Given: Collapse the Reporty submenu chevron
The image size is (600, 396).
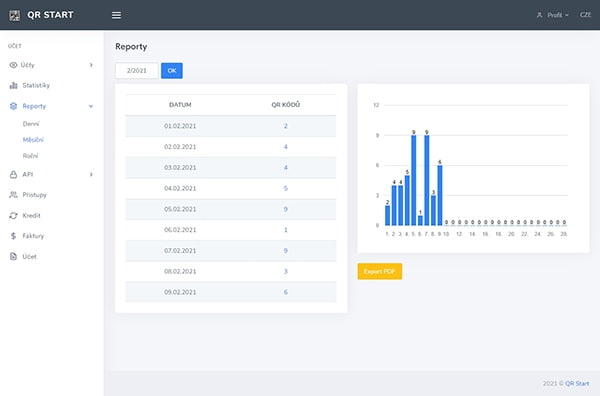Looking at the screenshot, I should click(x=91, y=106).
